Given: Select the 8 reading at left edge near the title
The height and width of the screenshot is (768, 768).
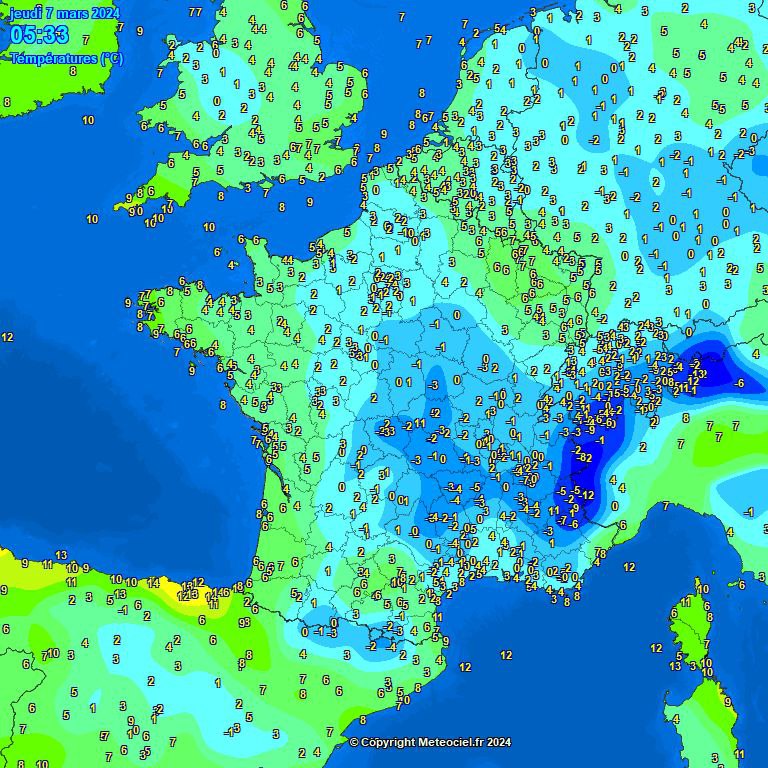Looking at the screenshot, I should pyautogui.click(x=7, y=102).
